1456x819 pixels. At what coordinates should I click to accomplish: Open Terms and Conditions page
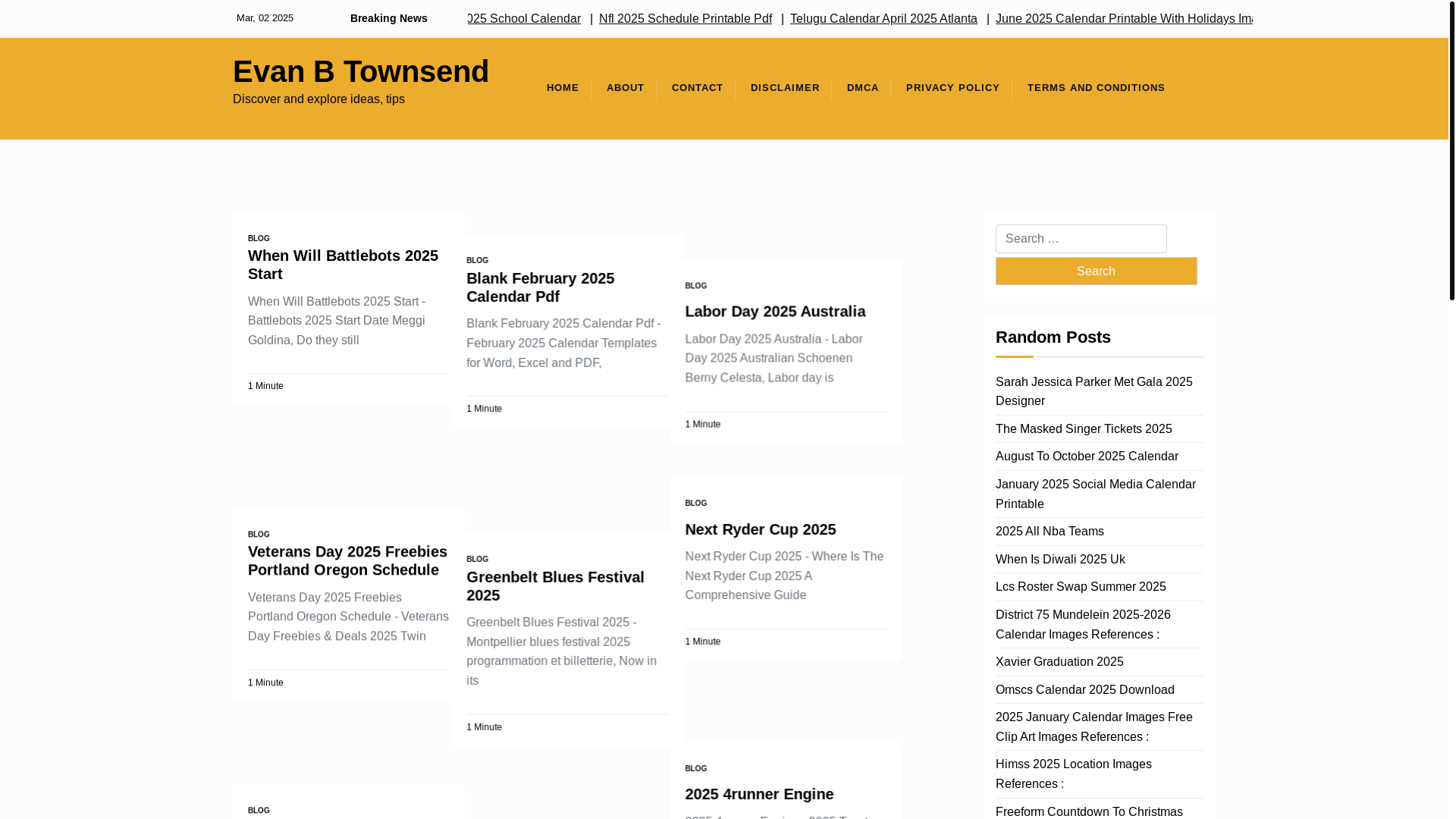pyautogui.click(x=1096, y=88)
